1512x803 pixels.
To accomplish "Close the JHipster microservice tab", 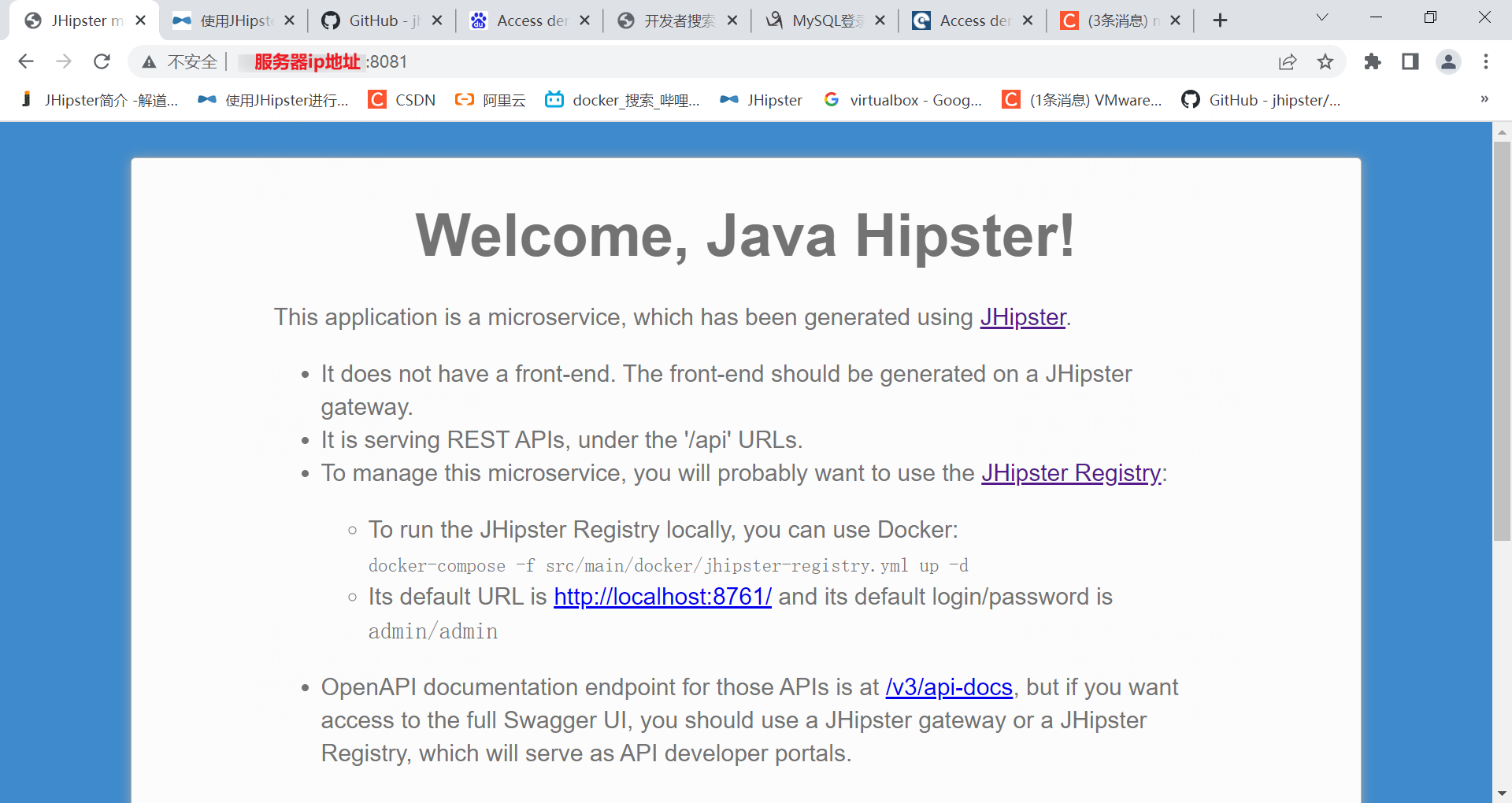I will [141, 20].
